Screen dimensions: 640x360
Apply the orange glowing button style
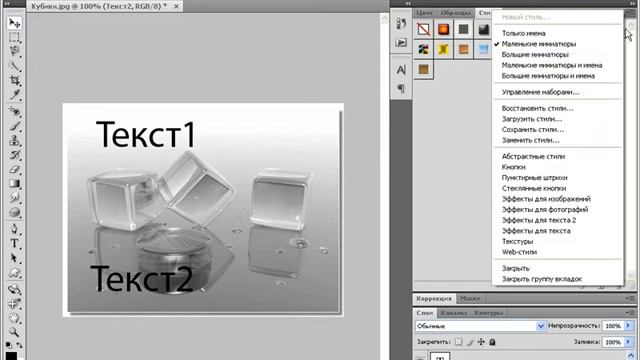click(x=443, y=29)
